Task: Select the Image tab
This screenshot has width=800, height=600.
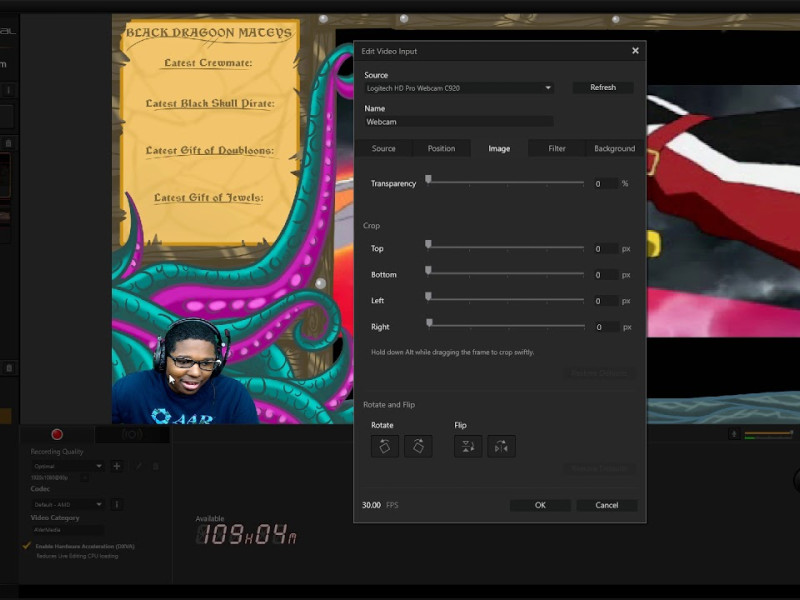Action: coord(499,148)
